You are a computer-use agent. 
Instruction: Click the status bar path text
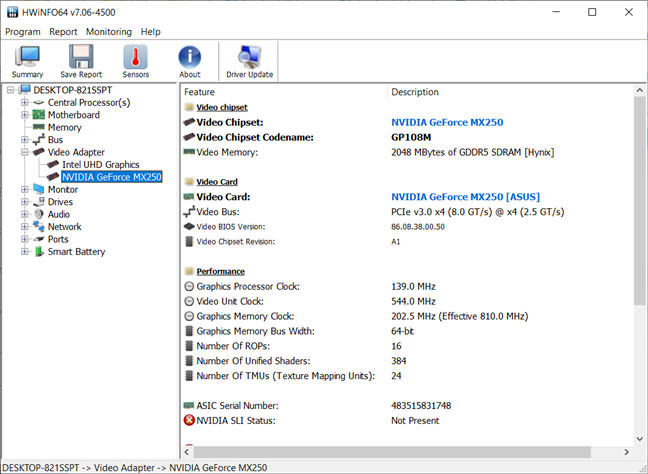[x=135, y=467]
